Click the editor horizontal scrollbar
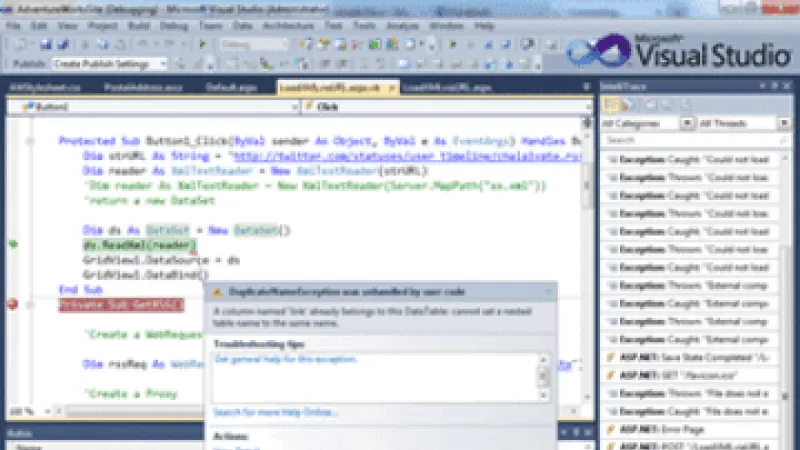800x450 pixels. click(316, 411)
